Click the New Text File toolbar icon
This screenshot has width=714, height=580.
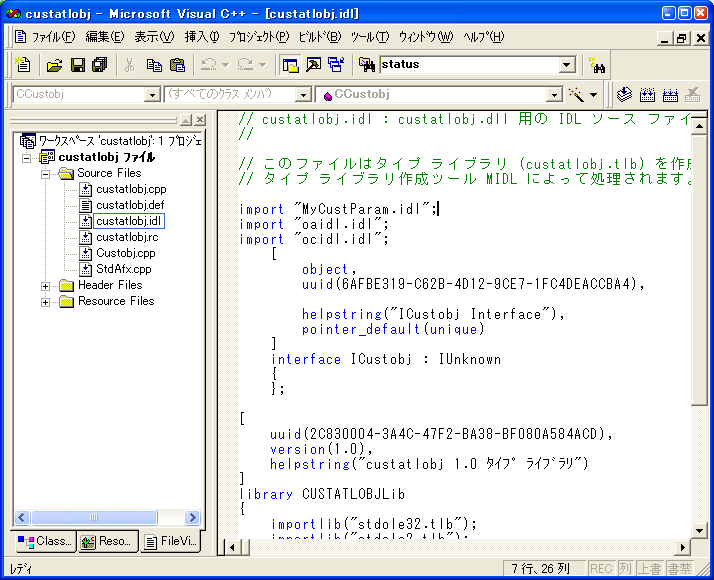tap(23, 65)
